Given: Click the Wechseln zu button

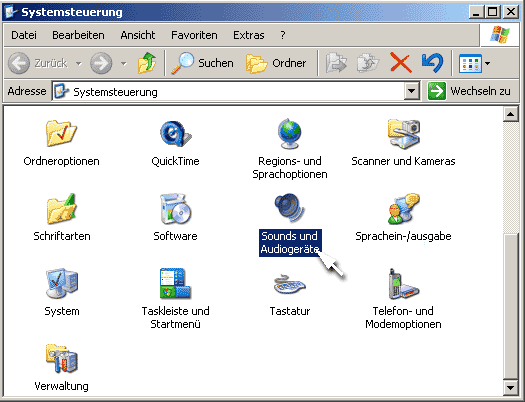Looking at the screenshot, I should point(470,91).
